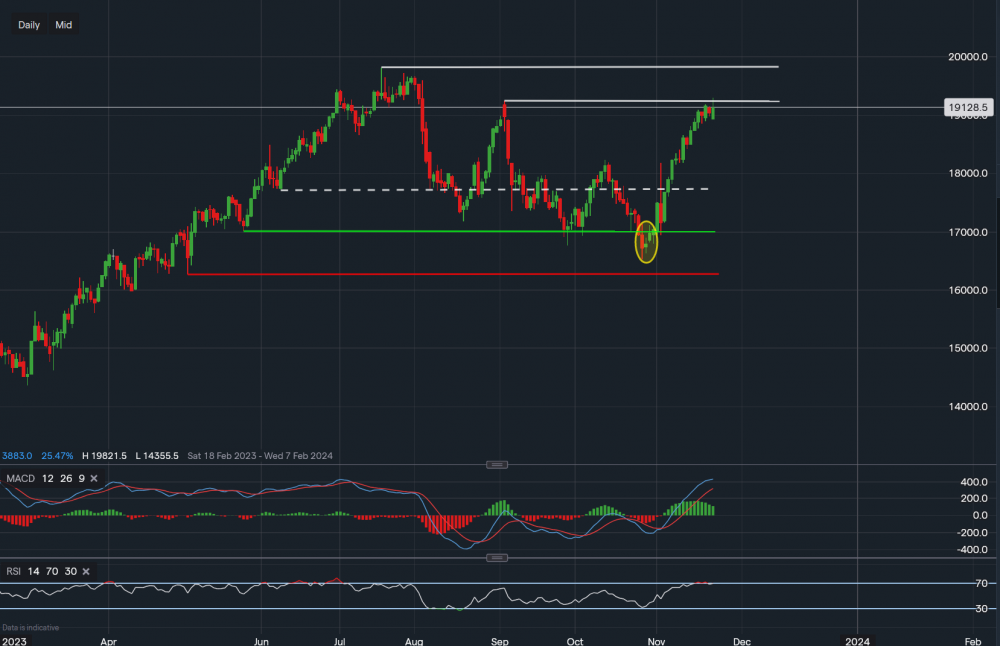The width and height of the screenshot is (1000, 646).
Task: Click the Nov label on the time axis
Action: 656,640
